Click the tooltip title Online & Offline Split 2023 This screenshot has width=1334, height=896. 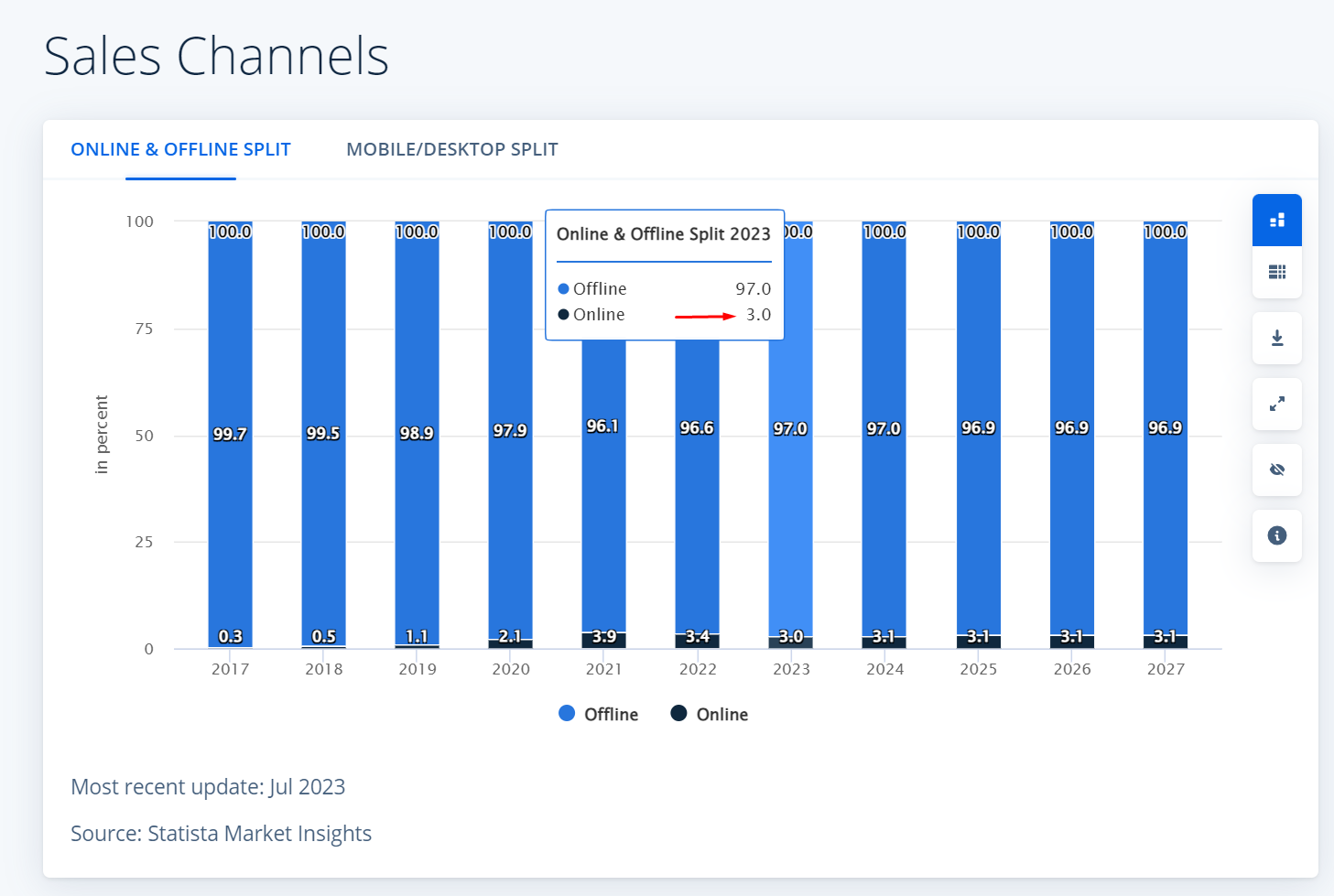coord(664,233)
